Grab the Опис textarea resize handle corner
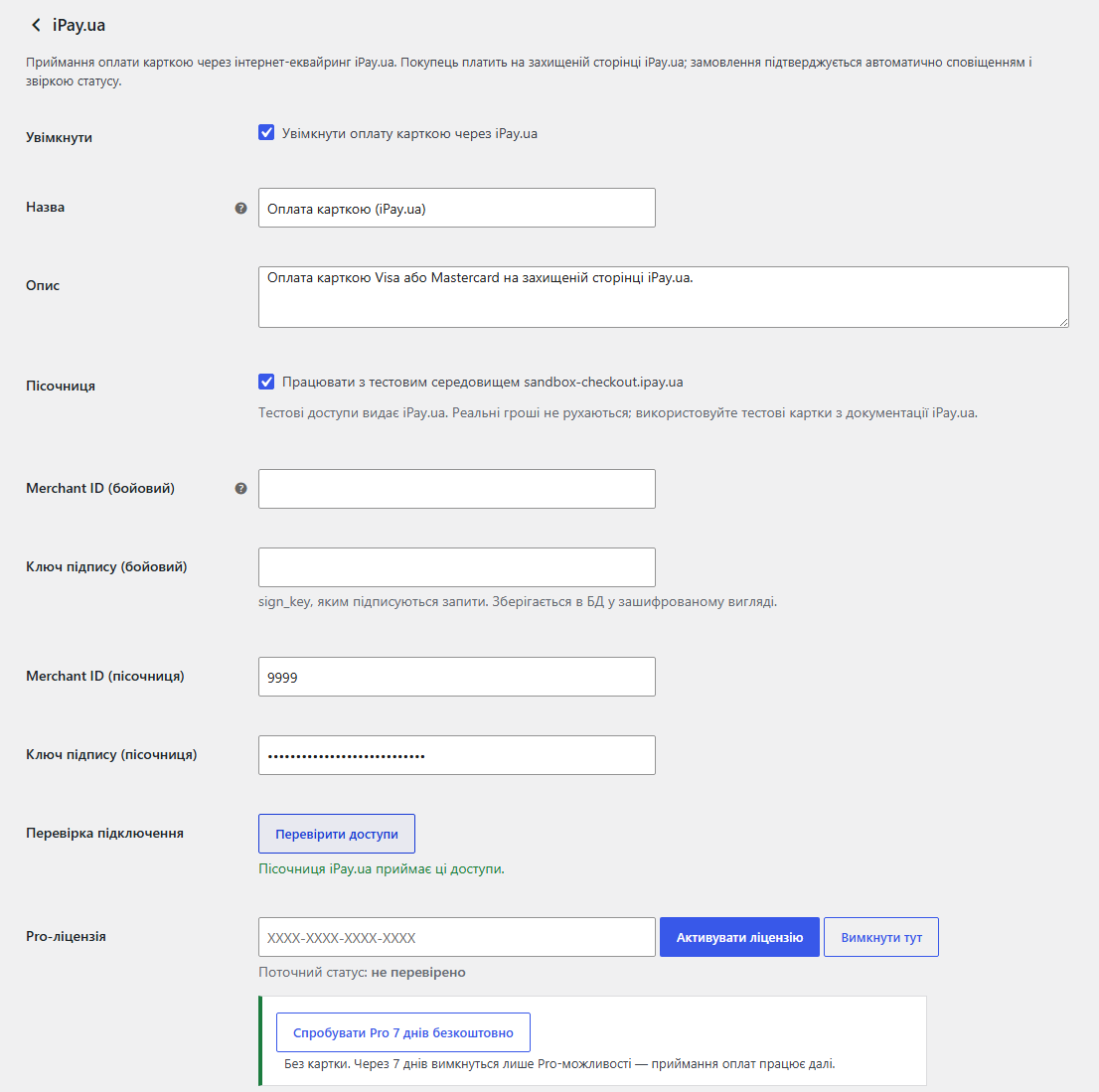 1063,322
